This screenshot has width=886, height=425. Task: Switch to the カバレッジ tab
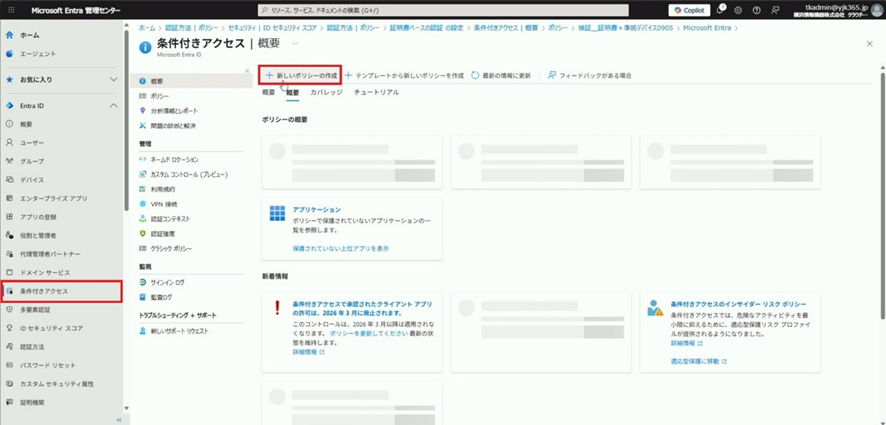(326, 92)
